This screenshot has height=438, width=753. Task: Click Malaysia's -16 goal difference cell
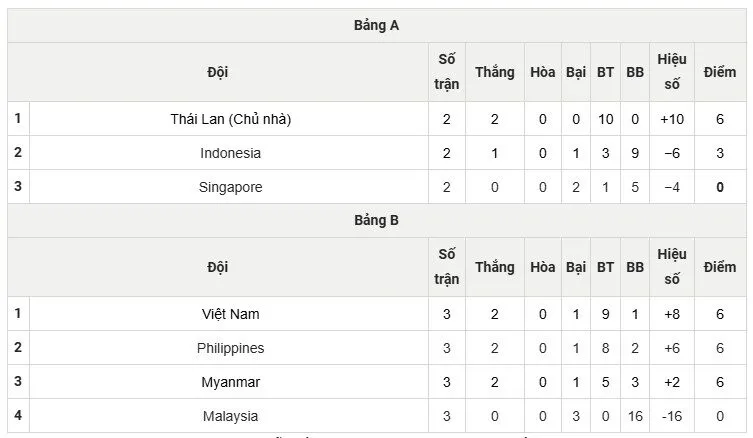coord(671,416)
